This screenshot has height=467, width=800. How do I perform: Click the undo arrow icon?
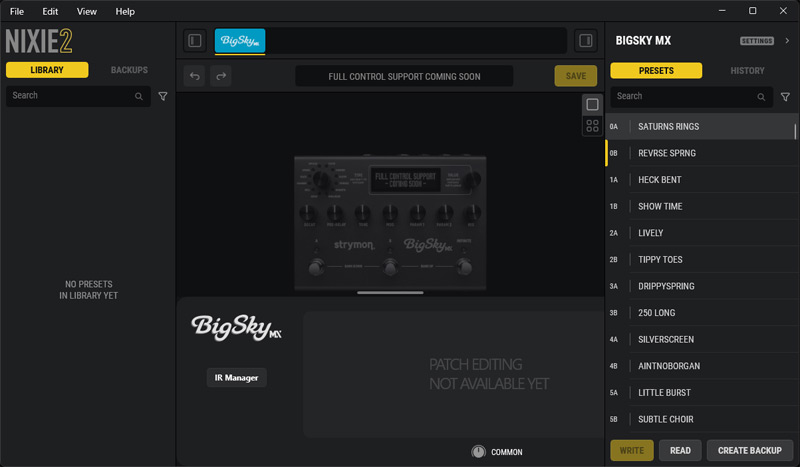(x=195, y=76)
